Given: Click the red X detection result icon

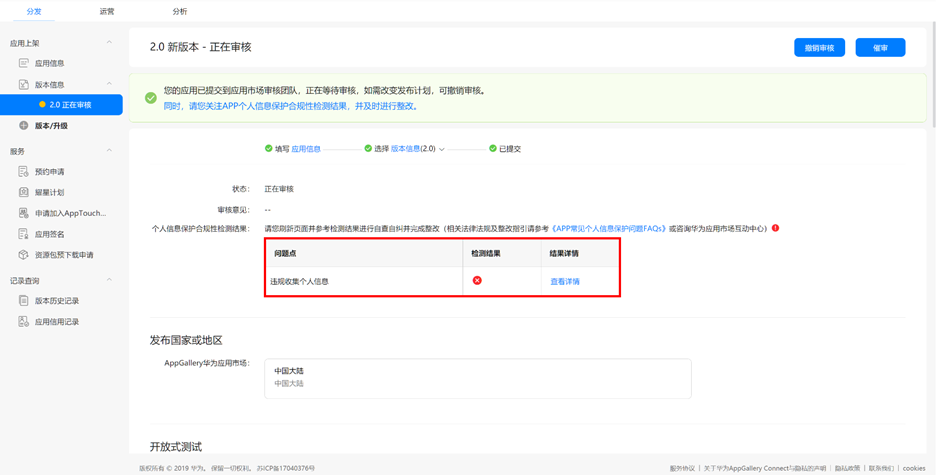Looking at the screenshot, I should tap(477, 281).
